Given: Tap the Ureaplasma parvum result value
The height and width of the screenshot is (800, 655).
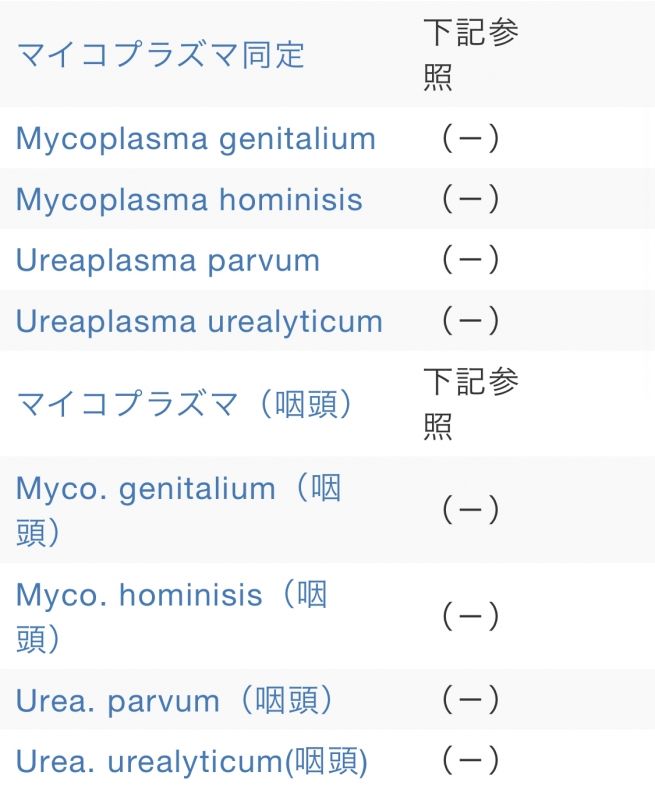Looking at the screenshot, I should [469, 260].
